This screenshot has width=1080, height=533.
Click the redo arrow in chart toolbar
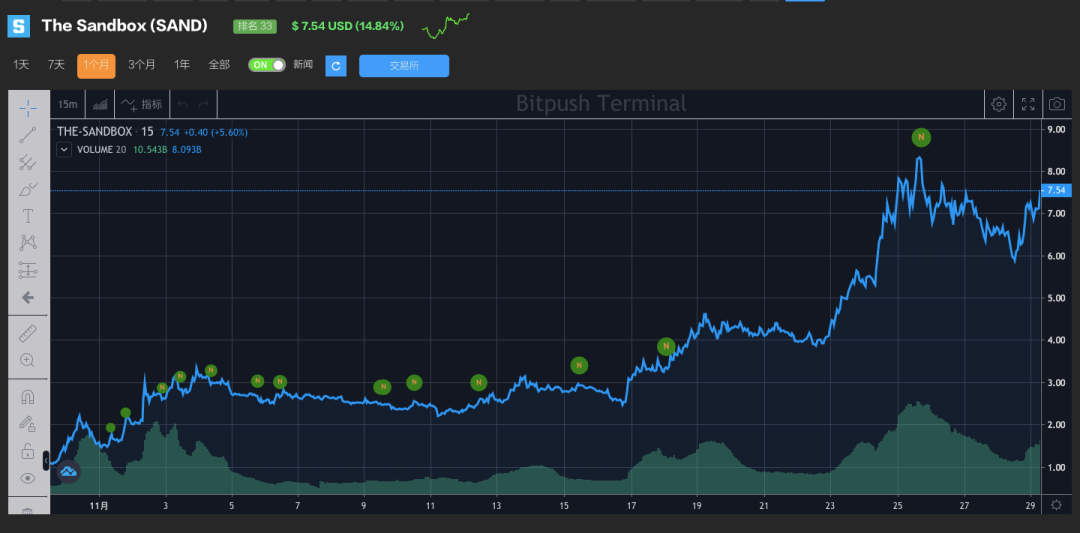[x=203, y=105]
